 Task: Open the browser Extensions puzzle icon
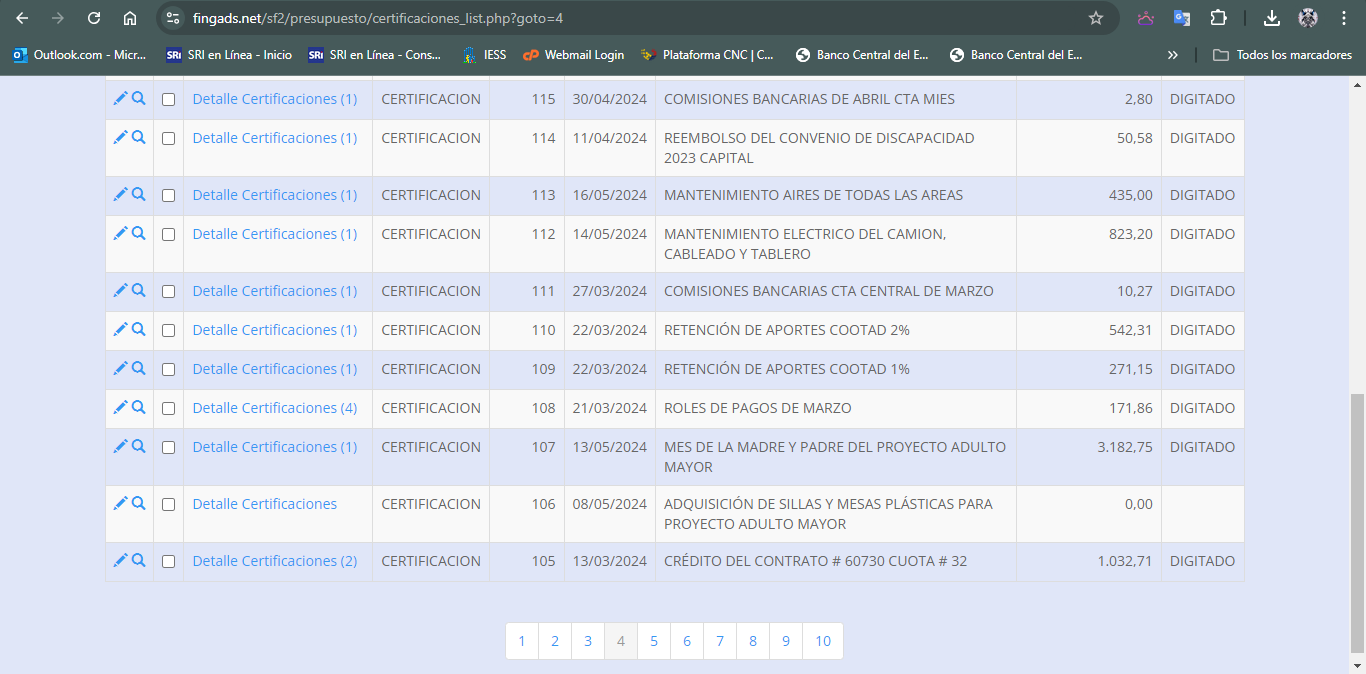(1218, 18)
